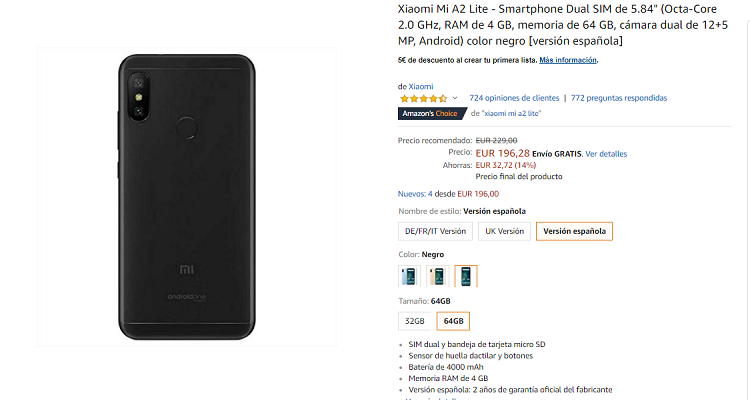Choose the blue color swatch
This screenshot has width=750, height=400.
coord(410,276)
